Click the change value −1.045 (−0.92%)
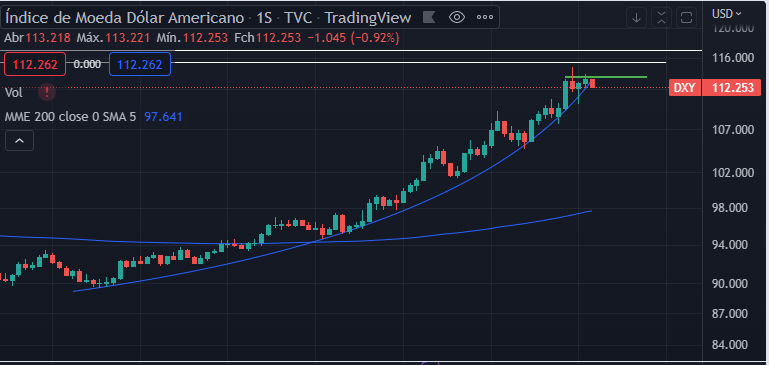The height and width of the screenshot is (365, 769). point(353,37)
